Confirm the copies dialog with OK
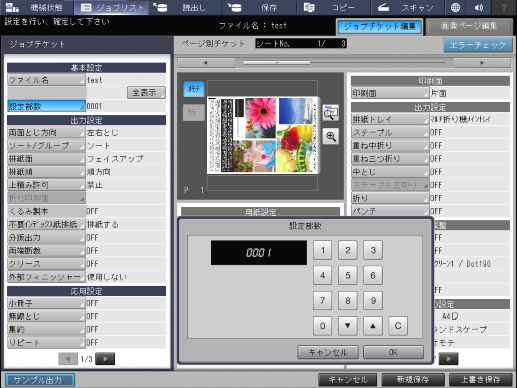517x388 pixels. point(393,352)
